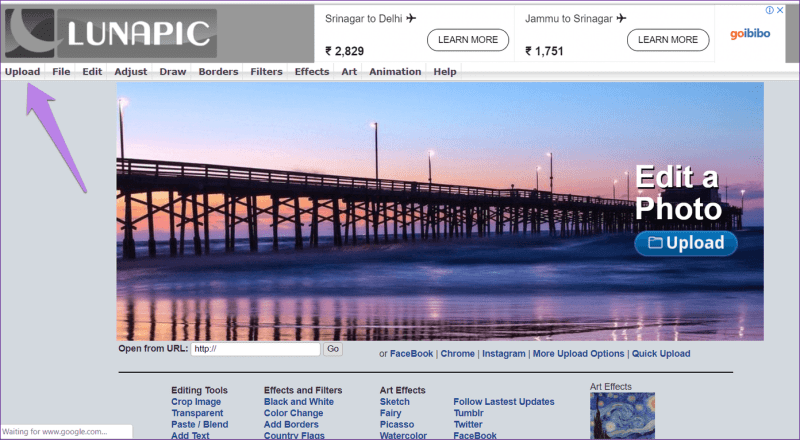Expand the Draw menu
Viewport: 800px width, 440px height.
click(173, 72)
